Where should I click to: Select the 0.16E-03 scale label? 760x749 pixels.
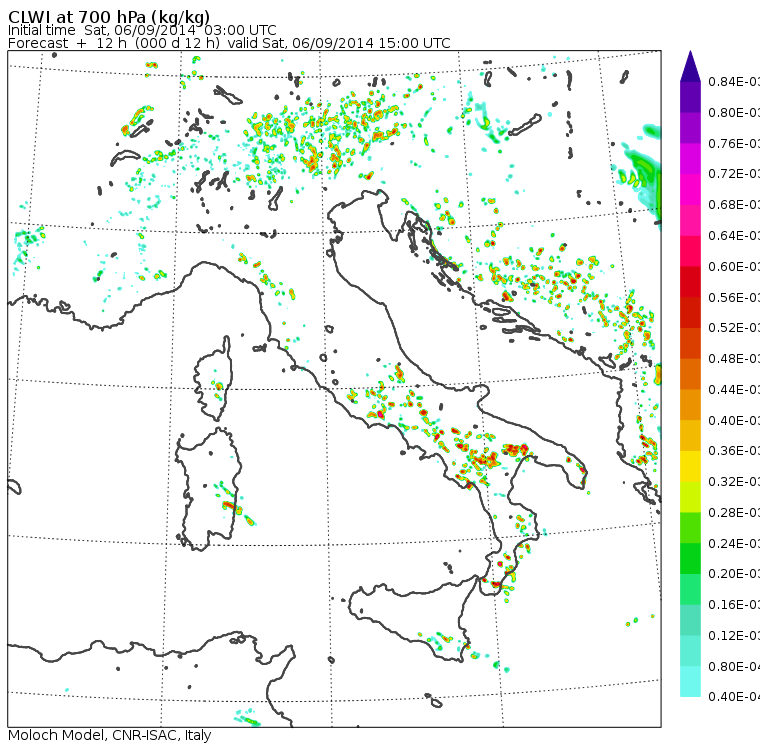tap(734, 606)
